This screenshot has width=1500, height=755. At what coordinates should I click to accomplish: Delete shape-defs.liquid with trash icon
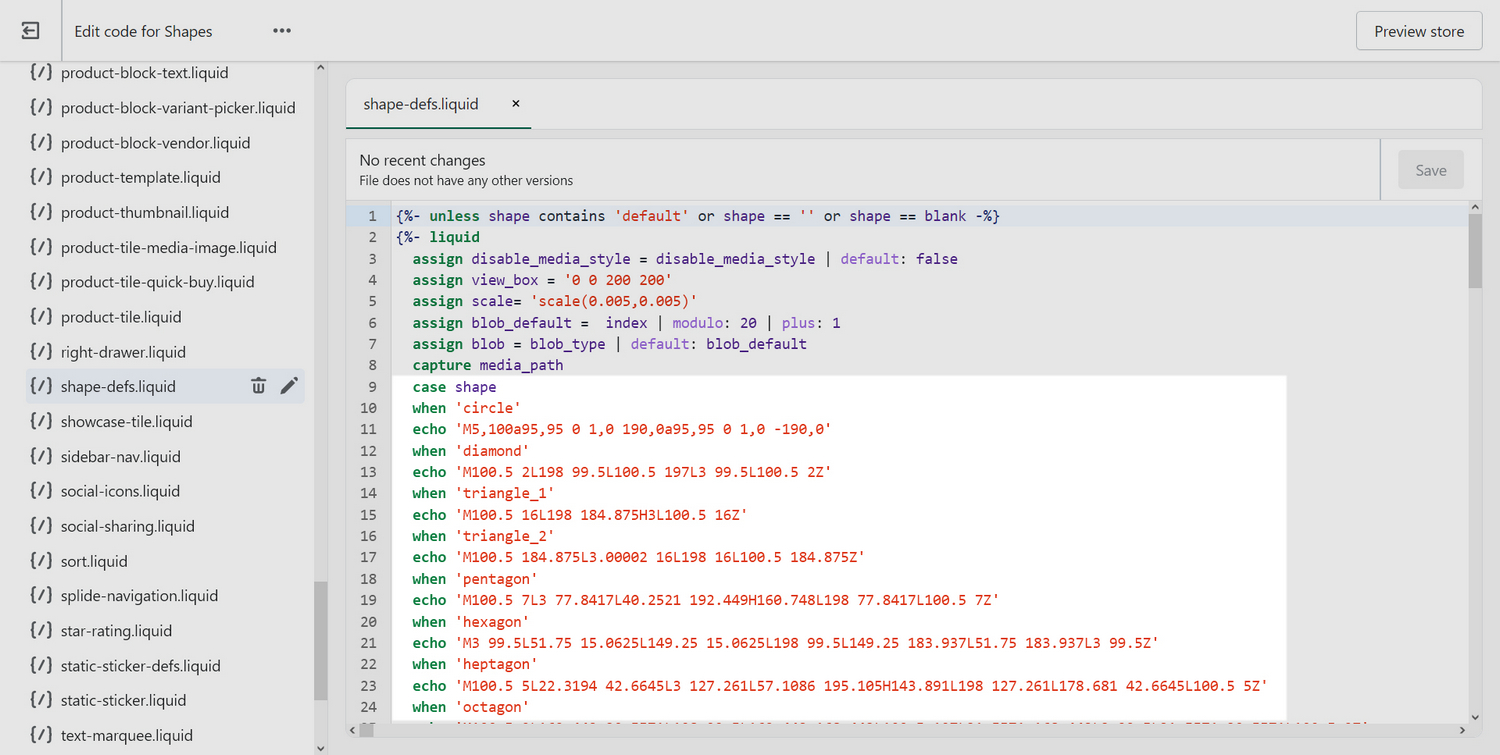point(258,386)
